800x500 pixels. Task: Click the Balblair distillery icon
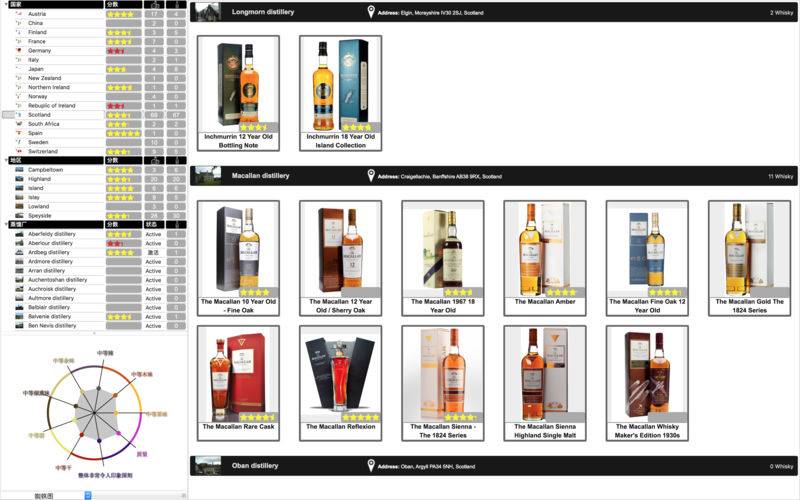tap(19, 307)
